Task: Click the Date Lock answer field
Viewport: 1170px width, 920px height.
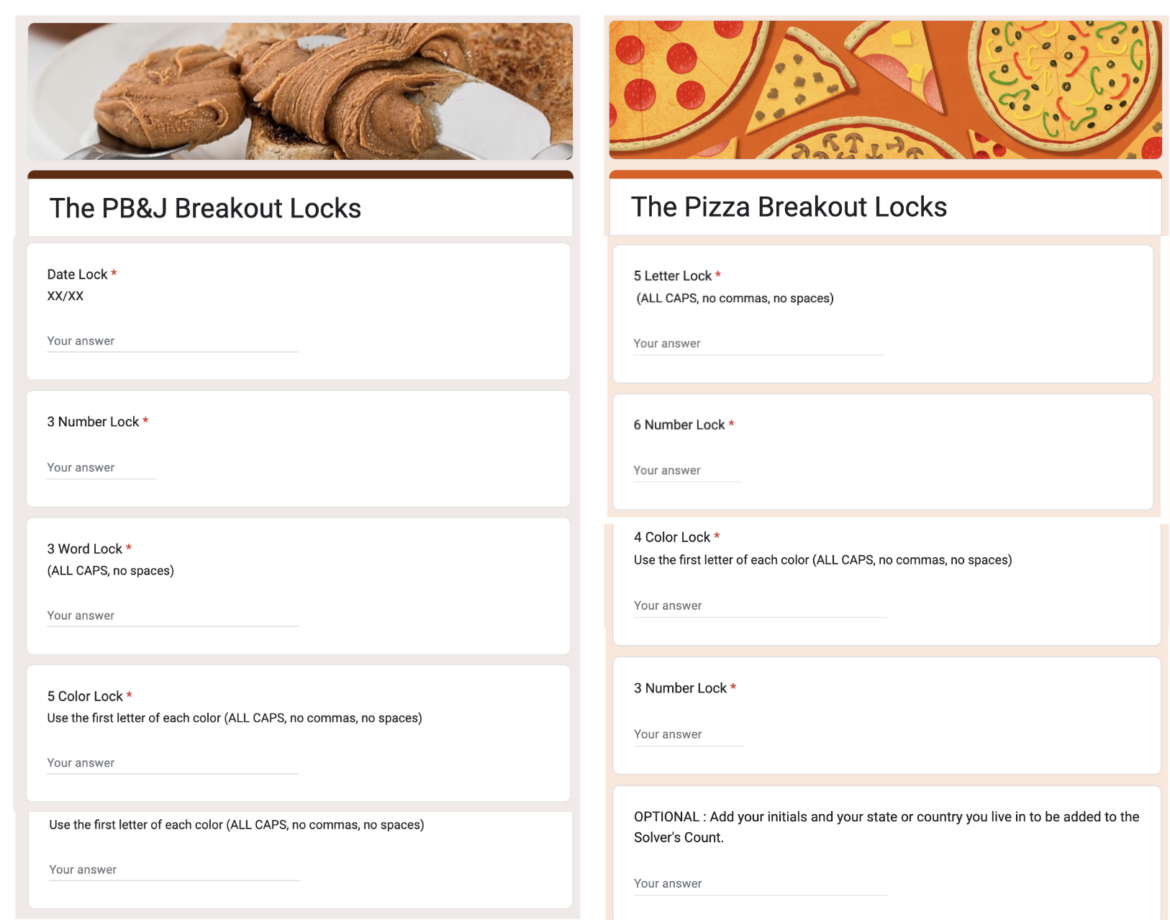Action: (170, 340)
